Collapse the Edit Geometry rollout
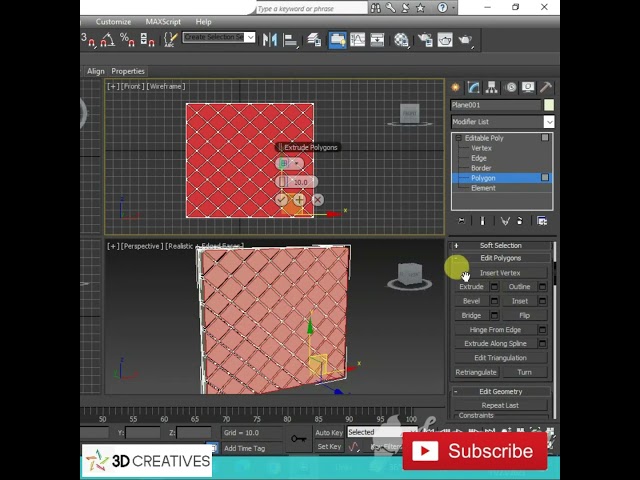 [501, 391]
